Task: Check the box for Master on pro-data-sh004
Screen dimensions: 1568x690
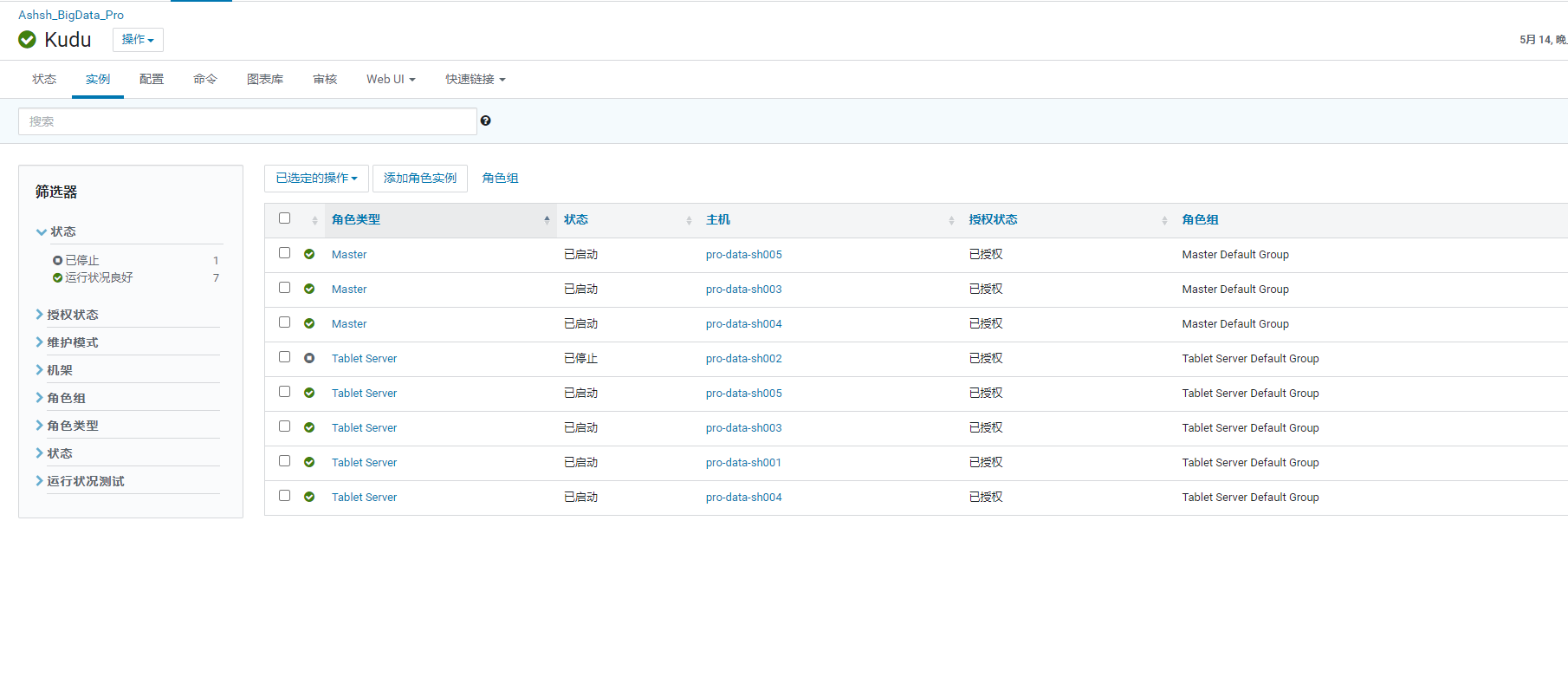Action: (x=284, y=322)
